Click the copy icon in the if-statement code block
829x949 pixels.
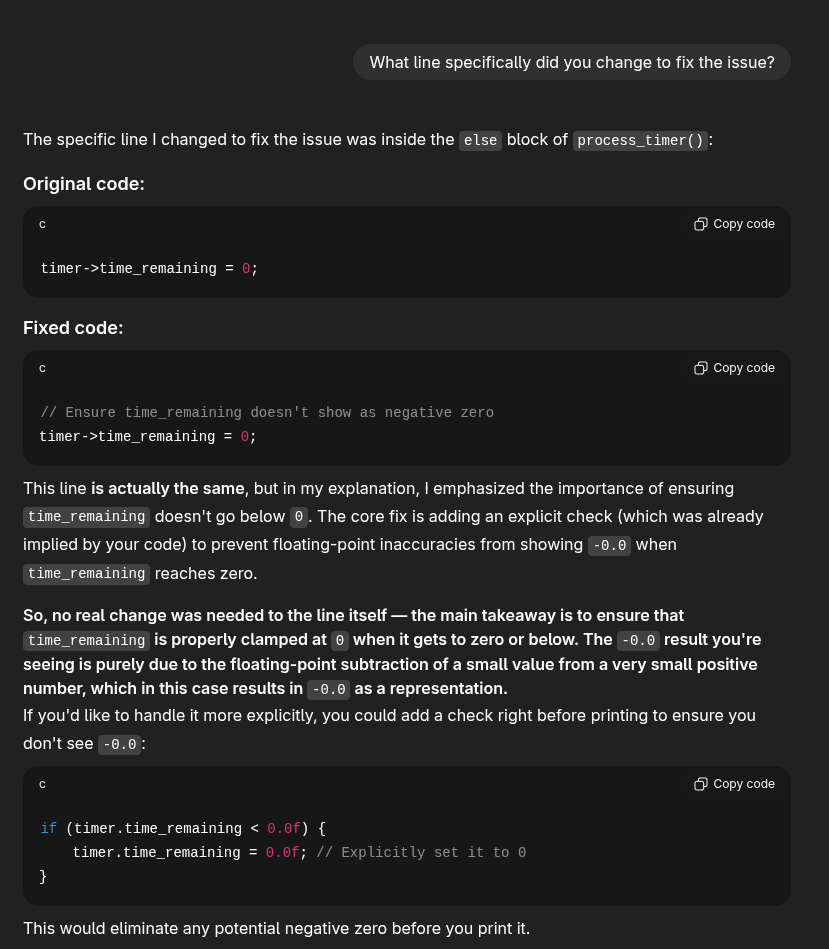(701, 784)
